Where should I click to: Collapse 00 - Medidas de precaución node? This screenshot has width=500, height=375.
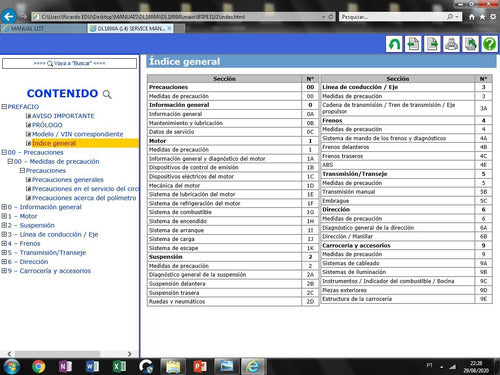coord(10,161)
